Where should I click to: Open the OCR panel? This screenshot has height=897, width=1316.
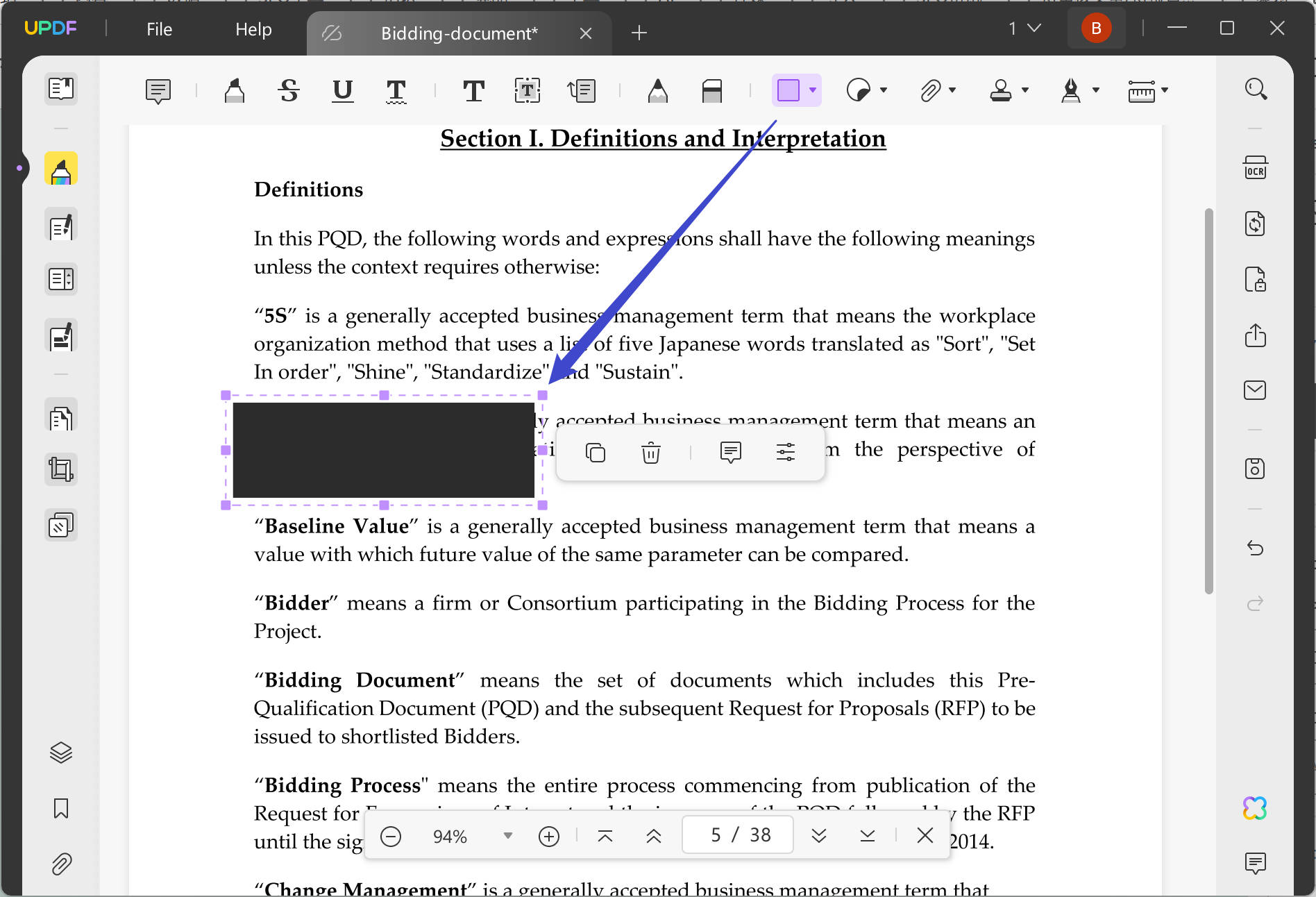pyautogui.click(x=1255, y=167)
